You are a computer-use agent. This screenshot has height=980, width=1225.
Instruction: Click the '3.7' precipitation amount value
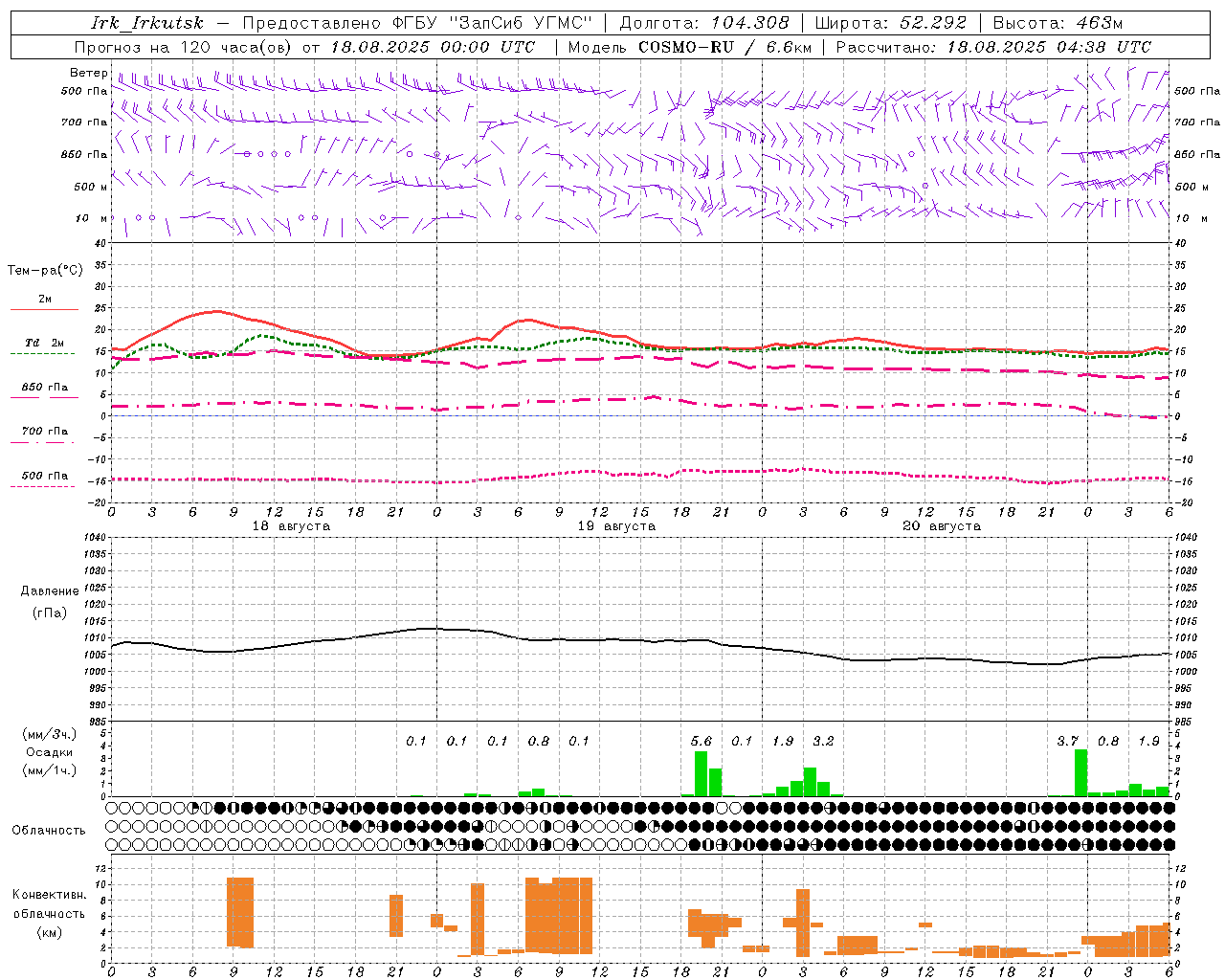point(1068,741)
